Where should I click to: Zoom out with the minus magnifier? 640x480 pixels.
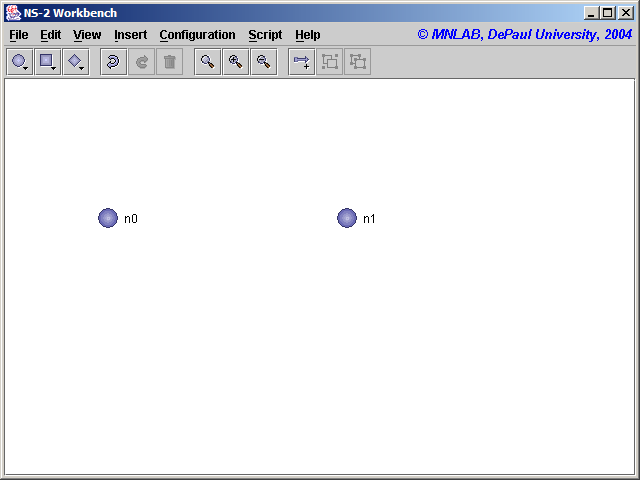(x=264, y=62)
